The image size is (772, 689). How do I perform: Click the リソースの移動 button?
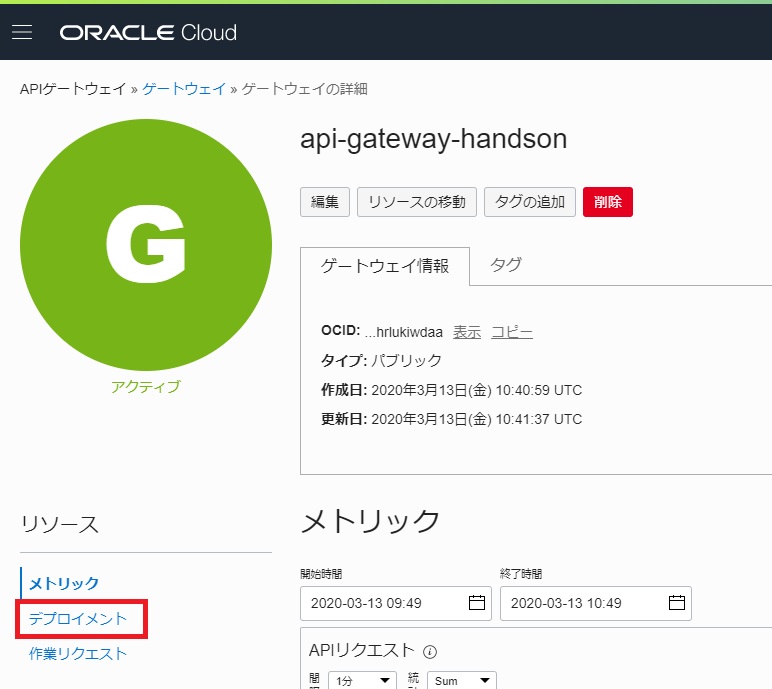416,202
